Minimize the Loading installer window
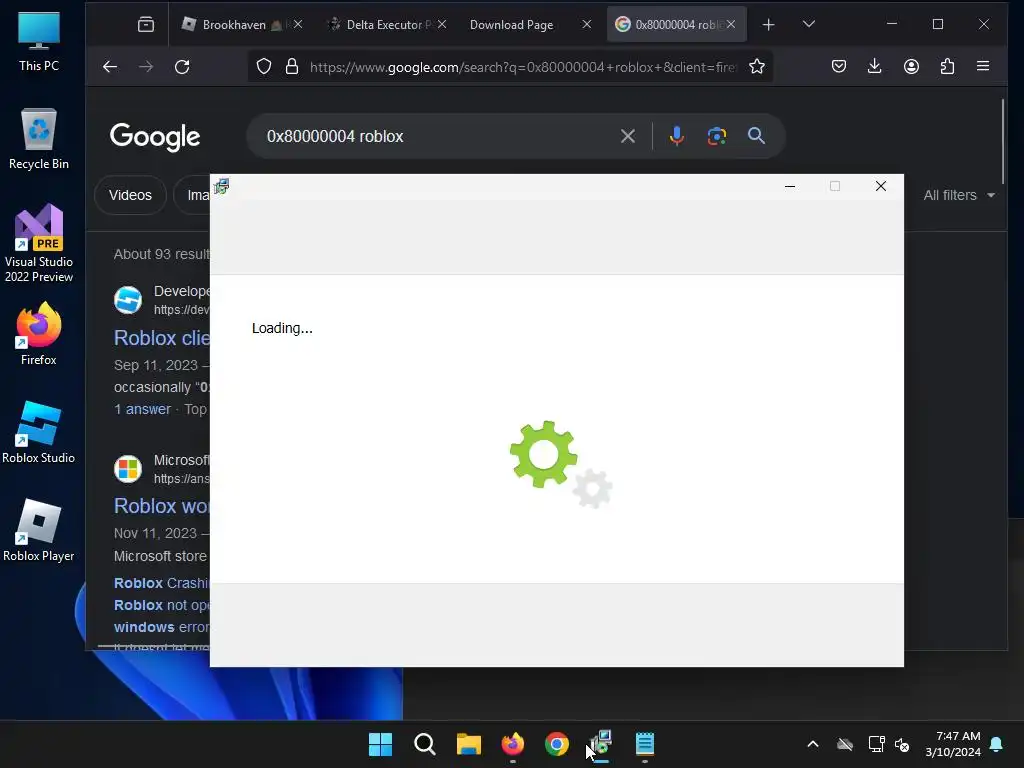This screenshot has width=1024, height=768. coord(790,187)
